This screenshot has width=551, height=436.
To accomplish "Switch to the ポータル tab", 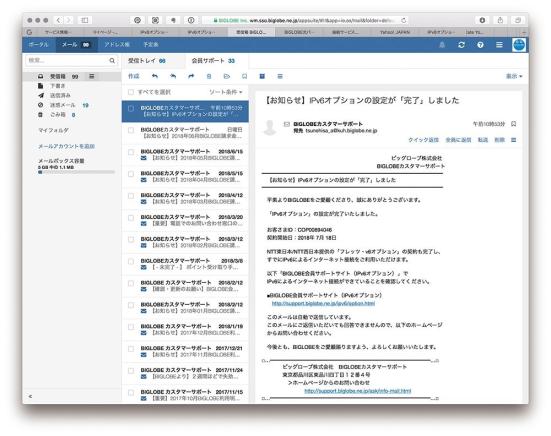I will point(38,45).
